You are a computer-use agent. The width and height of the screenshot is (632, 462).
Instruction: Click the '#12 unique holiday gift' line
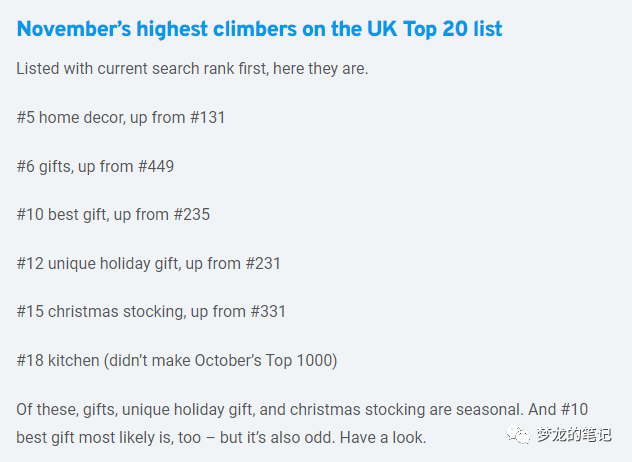149,263
